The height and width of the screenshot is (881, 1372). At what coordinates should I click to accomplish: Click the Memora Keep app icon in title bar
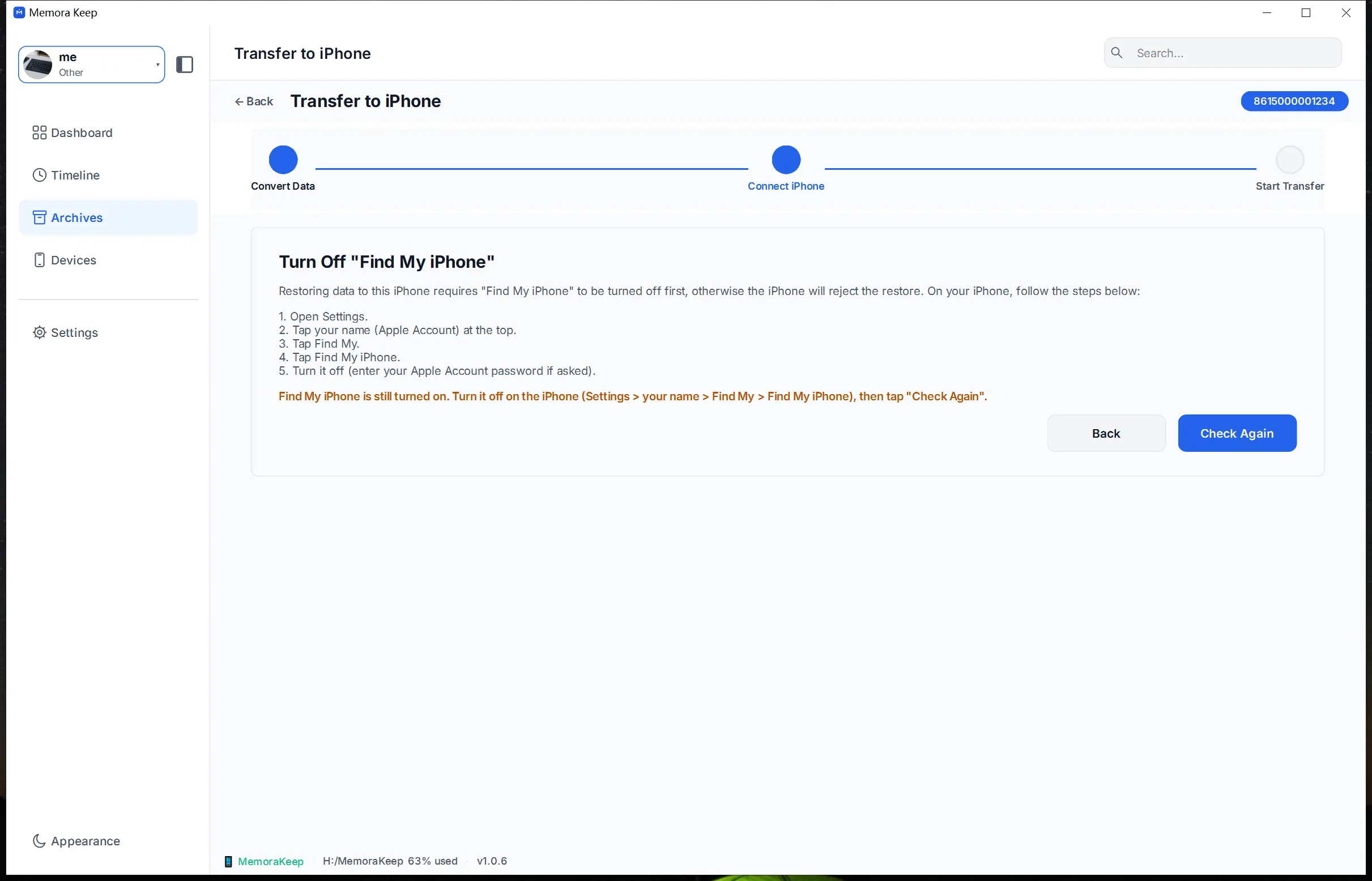(19, 12)
